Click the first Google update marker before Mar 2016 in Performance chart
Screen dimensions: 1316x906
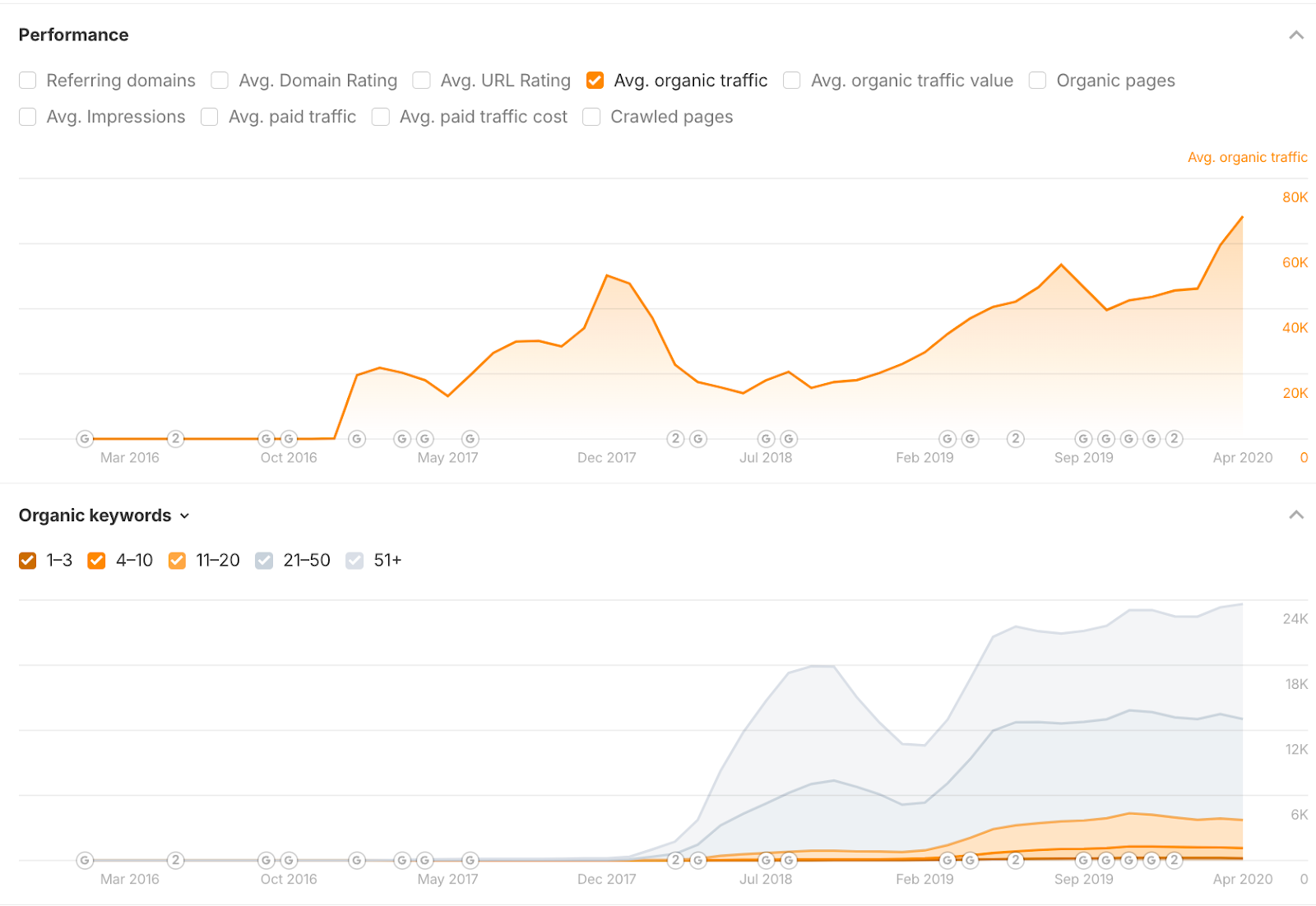point(85,439)
